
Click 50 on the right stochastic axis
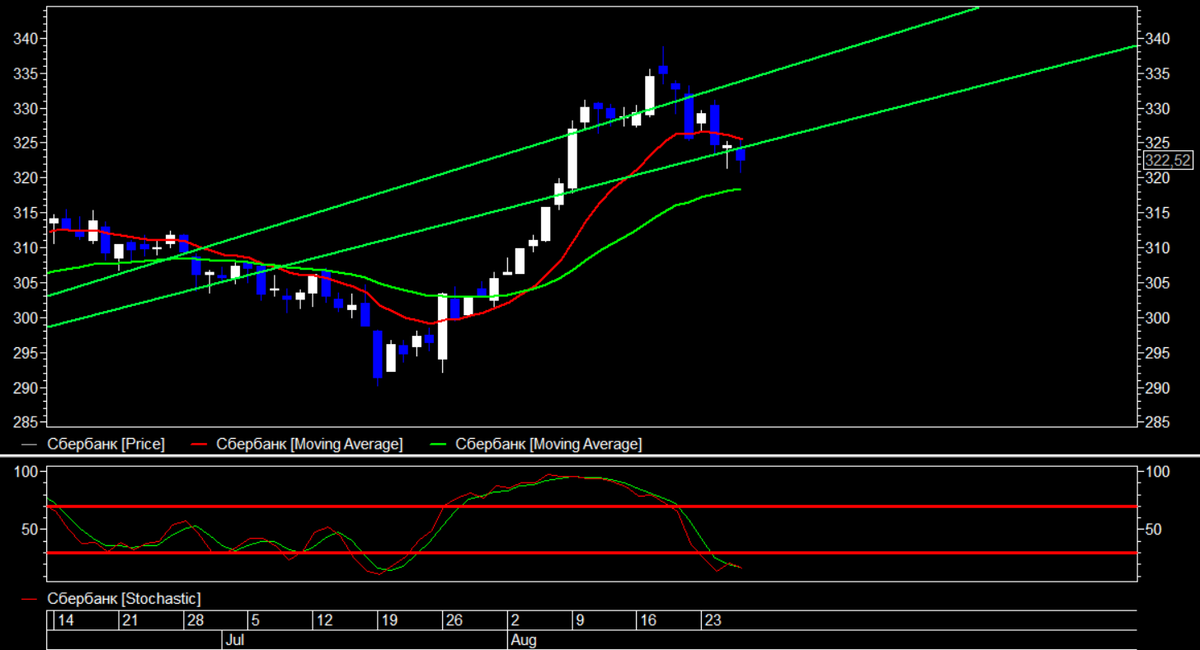point(1154,529)
